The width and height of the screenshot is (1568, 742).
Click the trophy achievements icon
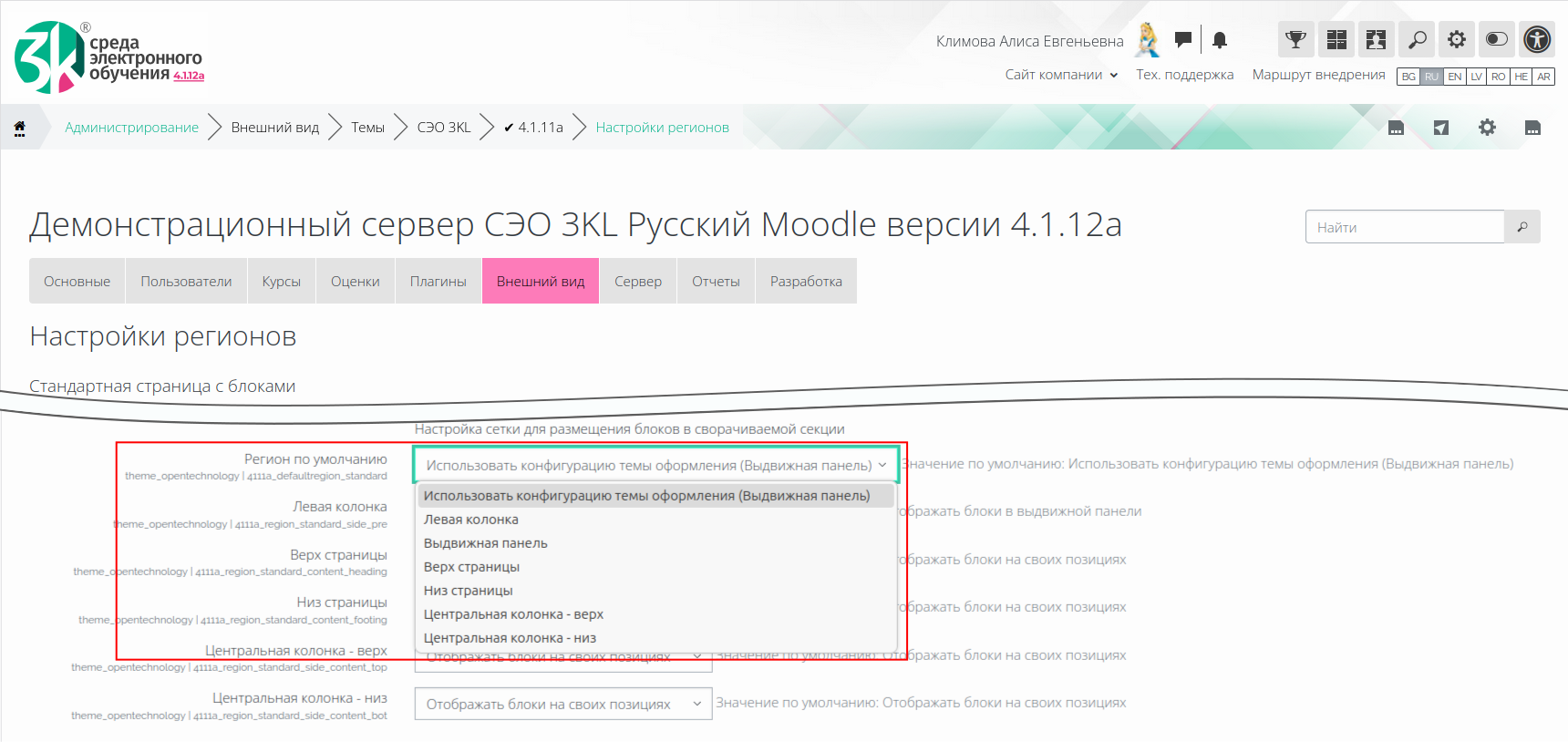pos(1295,39)
